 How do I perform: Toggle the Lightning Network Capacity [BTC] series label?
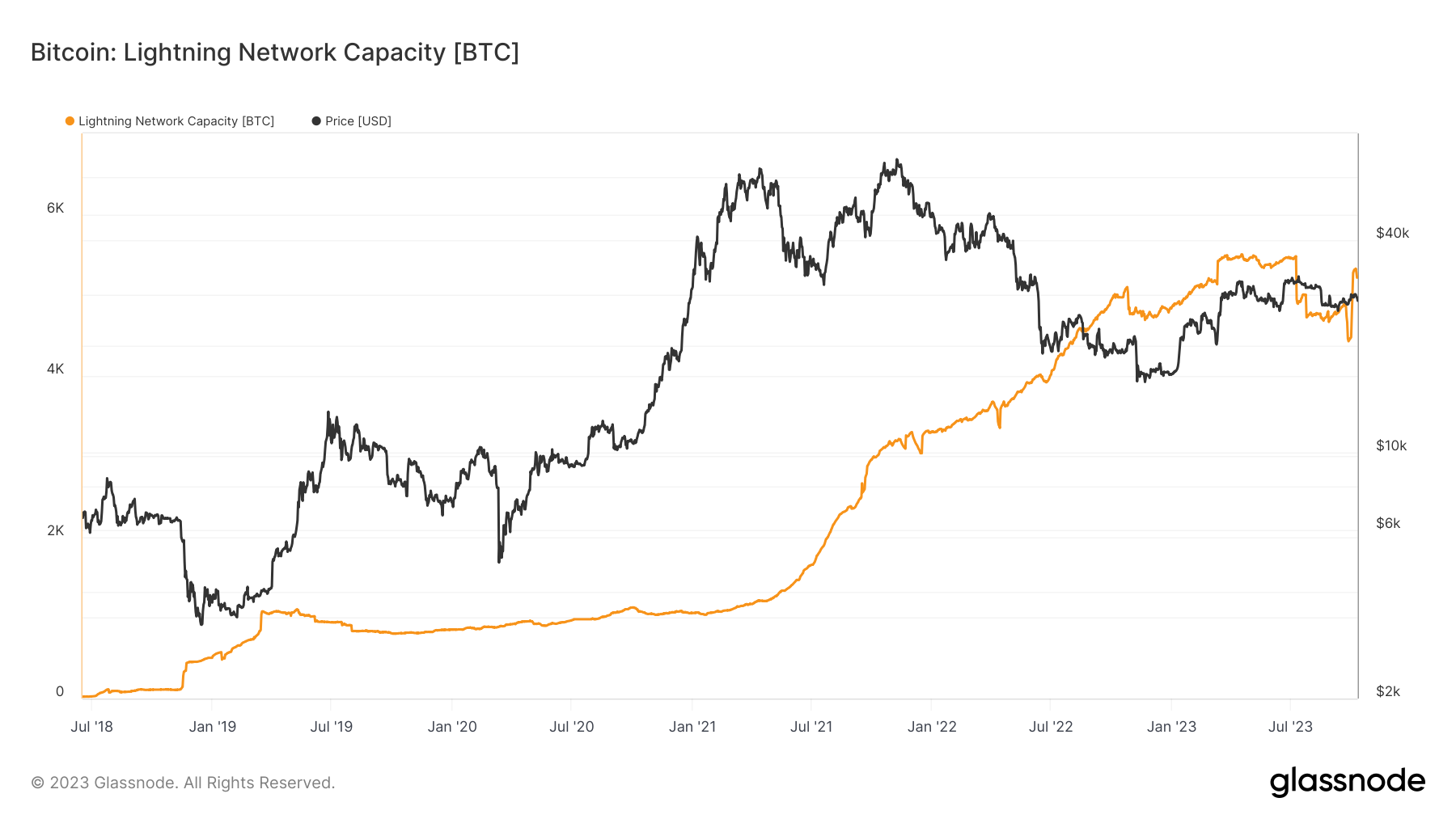pos(176,121)
